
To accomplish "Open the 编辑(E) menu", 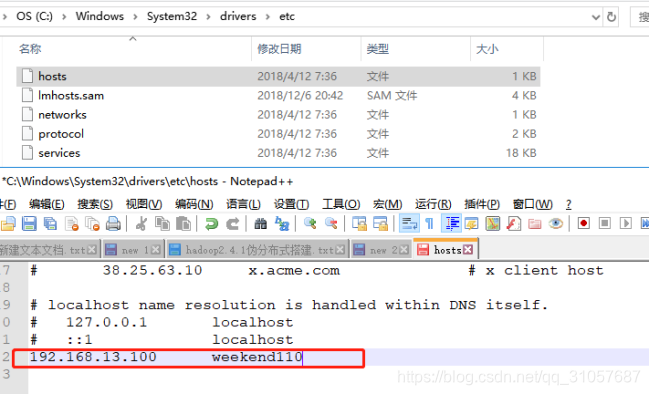I will point(46,204).
